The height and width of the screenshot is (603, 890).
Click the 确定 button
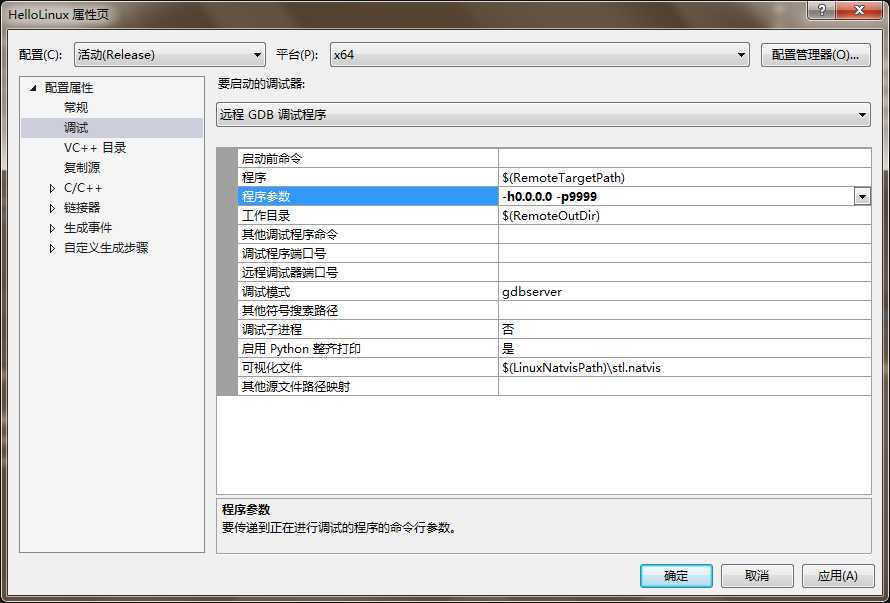pyautogui.click(x=676, y=576)
